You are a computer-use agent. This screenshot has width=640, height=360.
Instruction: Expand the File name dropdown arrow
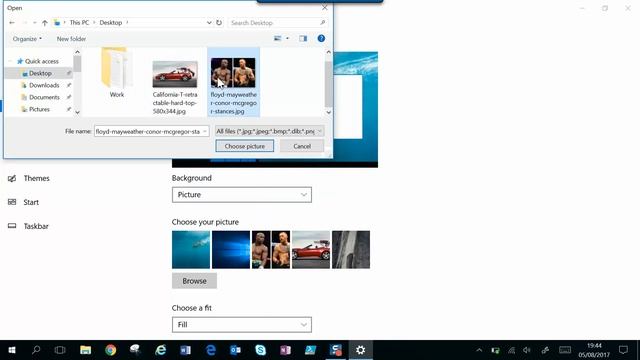click(205, 131)
